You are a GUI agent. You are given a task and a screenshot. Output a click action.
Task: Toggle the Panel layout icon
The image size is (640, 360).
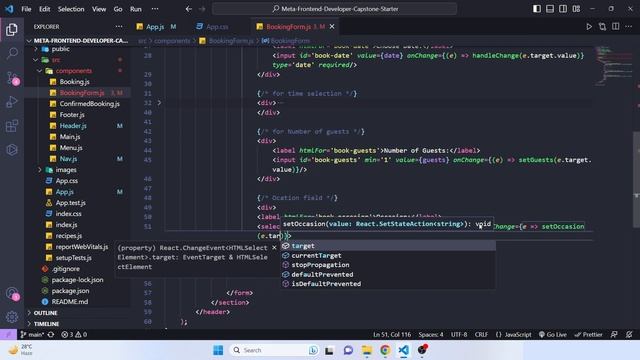(x=550, y=9)
